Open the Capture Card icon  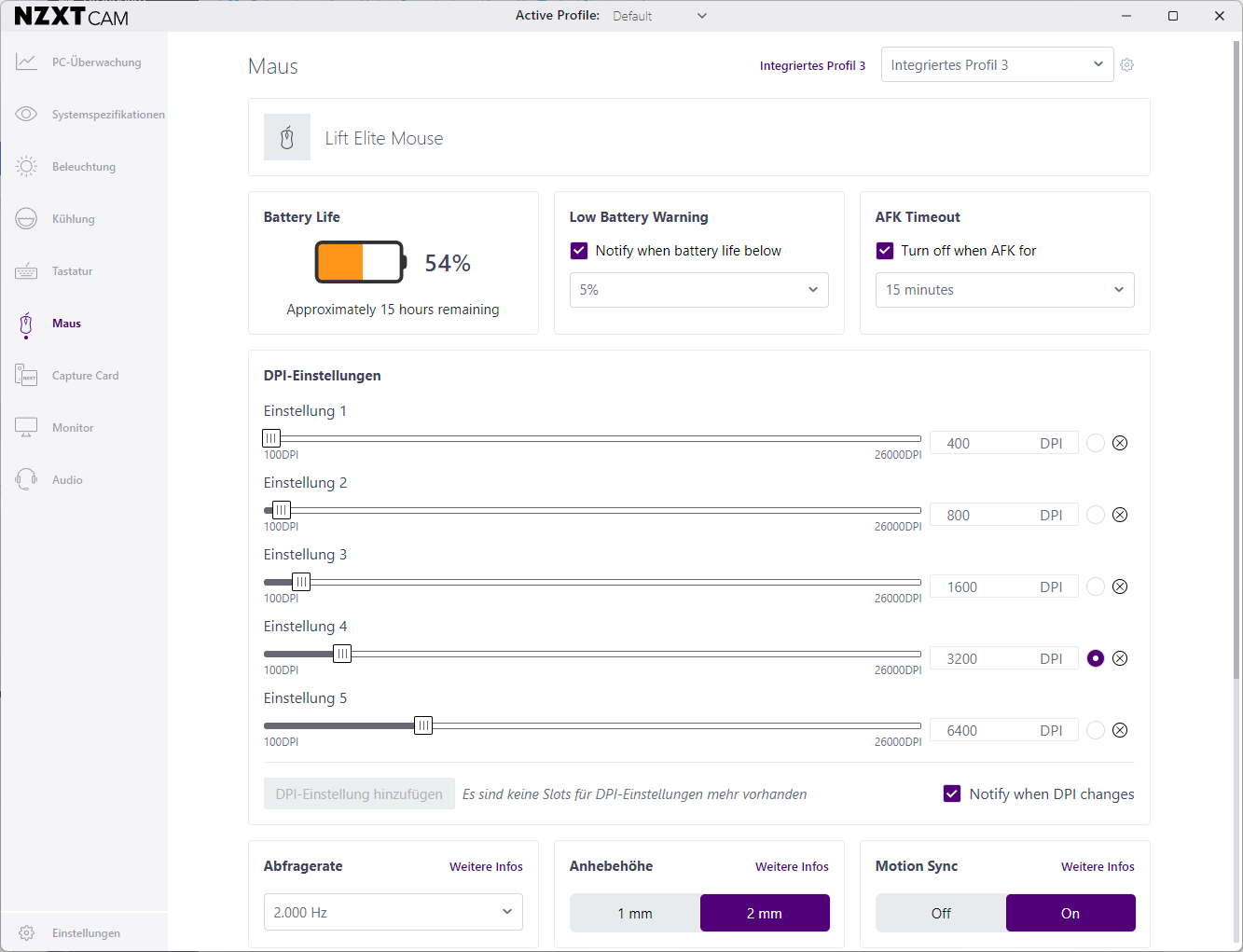click(26, 376)
